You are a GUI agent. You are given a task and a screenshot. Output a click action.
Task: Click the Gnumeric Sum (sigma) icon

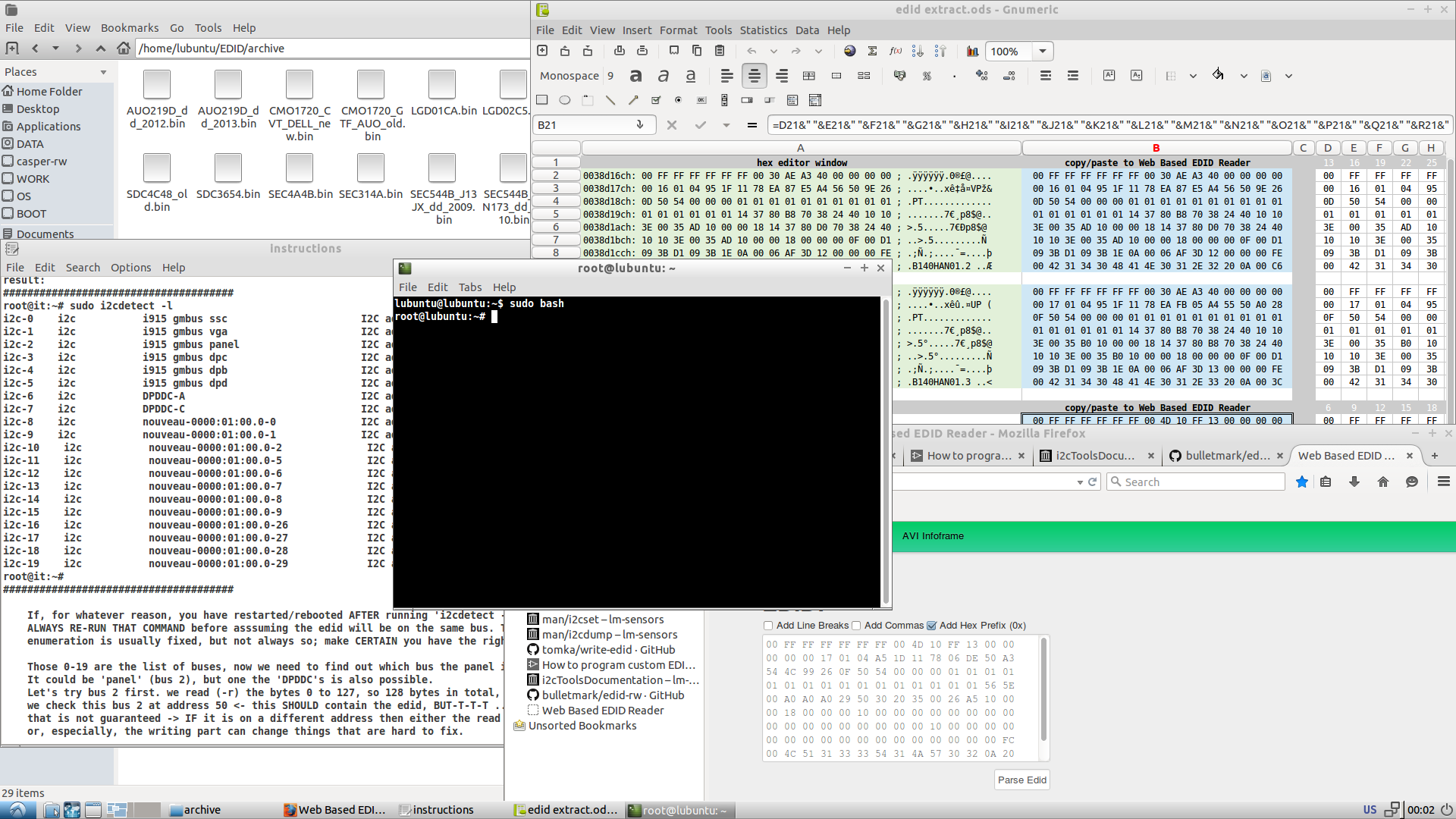(x=873, y=51)
